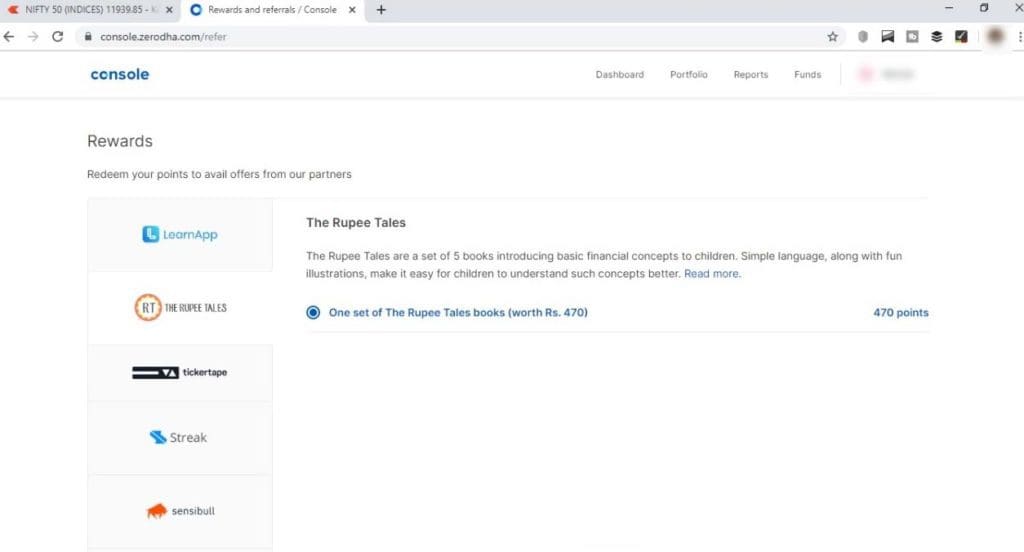Click the black checkmark extension icon

click(961, 37)
